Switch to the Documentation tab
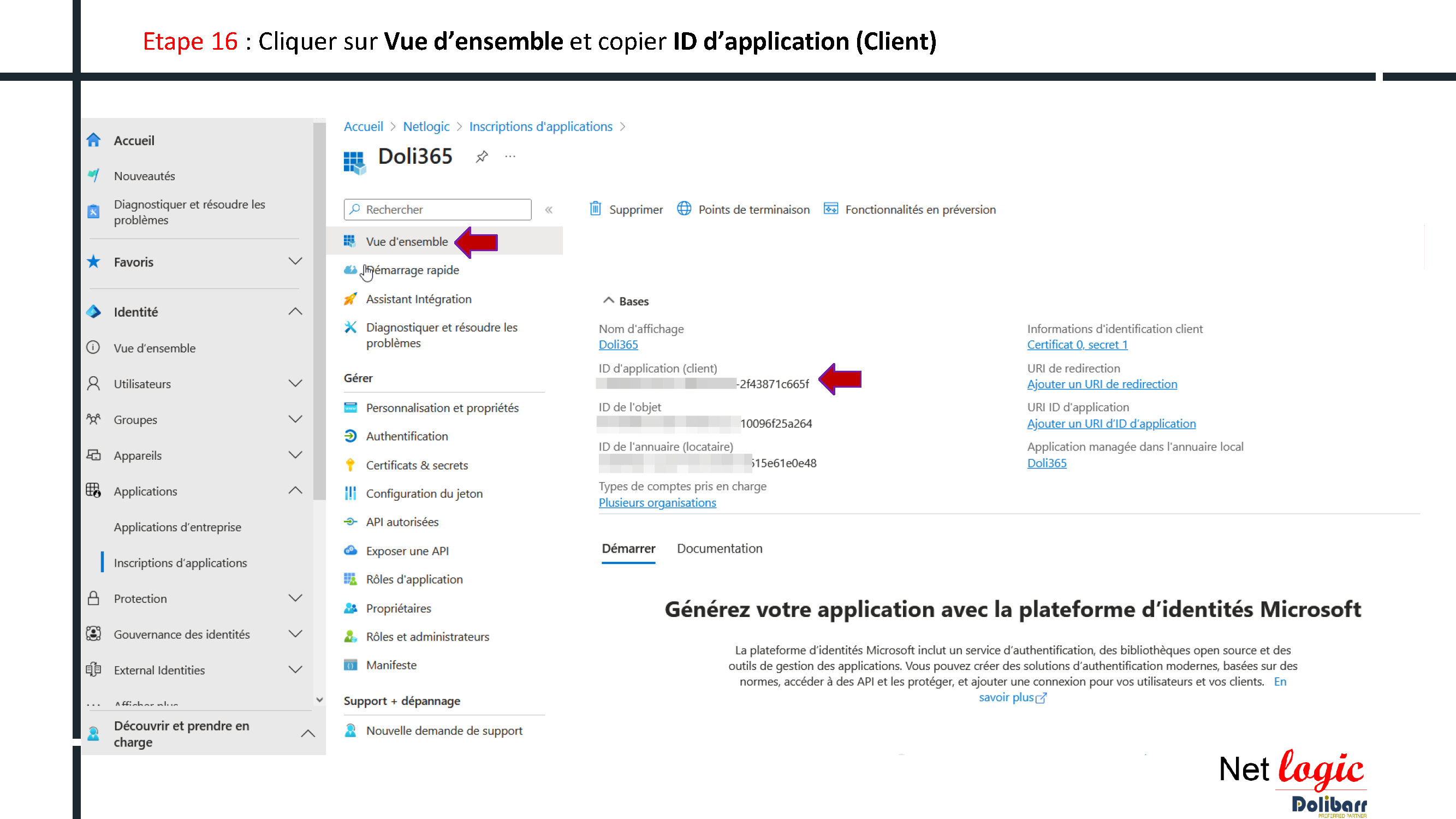This screenshot has height=819, width=1456. [720, 548]
